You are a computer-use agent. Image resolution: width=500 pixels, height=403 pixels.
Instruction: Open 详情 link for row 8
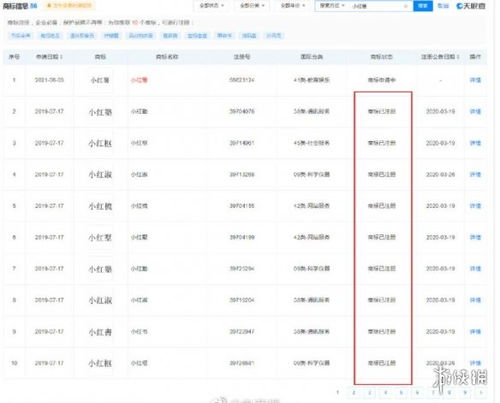pyautogui.click(x=475, y=300)
